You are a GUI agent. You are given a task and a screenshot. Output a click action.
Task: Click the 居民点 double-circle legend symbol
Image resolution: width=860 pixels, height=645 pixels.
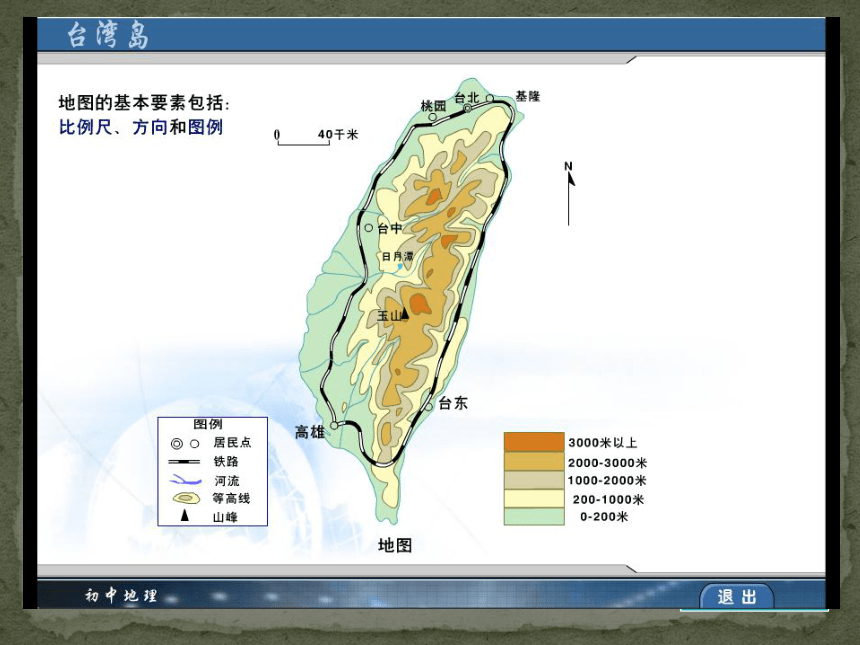[177, 444]
